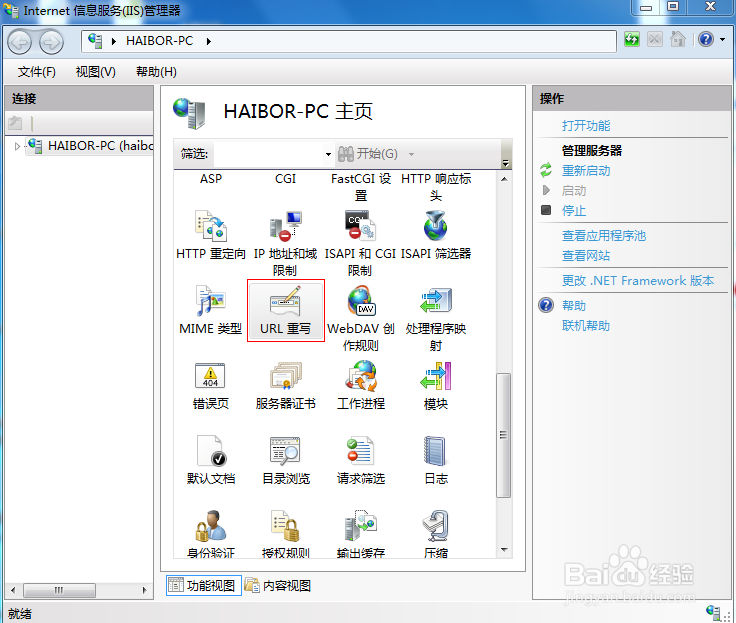
Task: Open the 视图(V) menu
Action: tap(96, 72)
